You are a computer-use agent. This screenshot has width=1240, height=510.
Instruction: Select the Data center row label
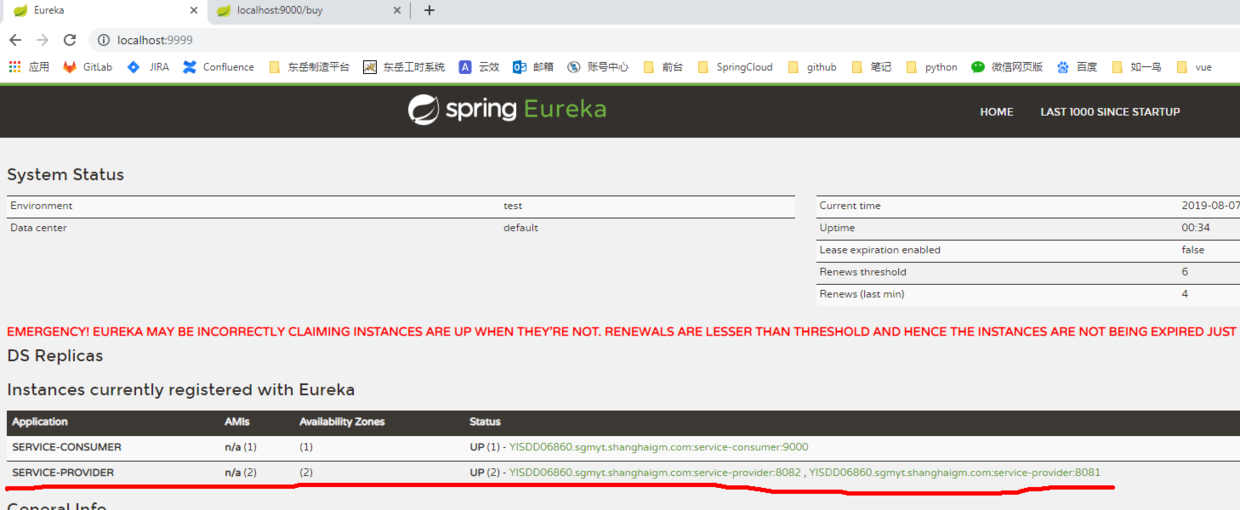tap(38, 228)
